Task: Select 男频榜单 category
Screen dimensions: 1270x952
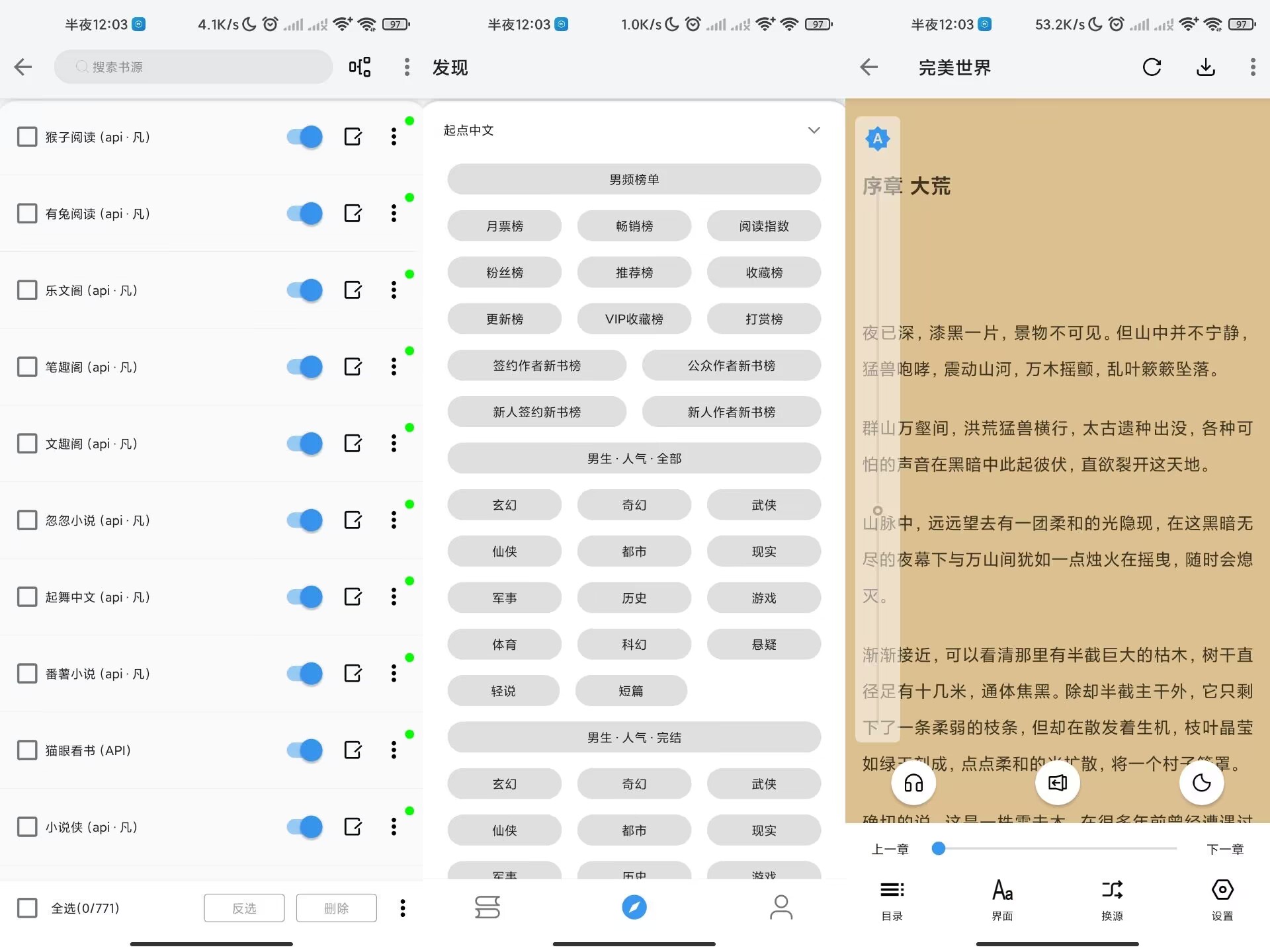Action: [635, 179]
